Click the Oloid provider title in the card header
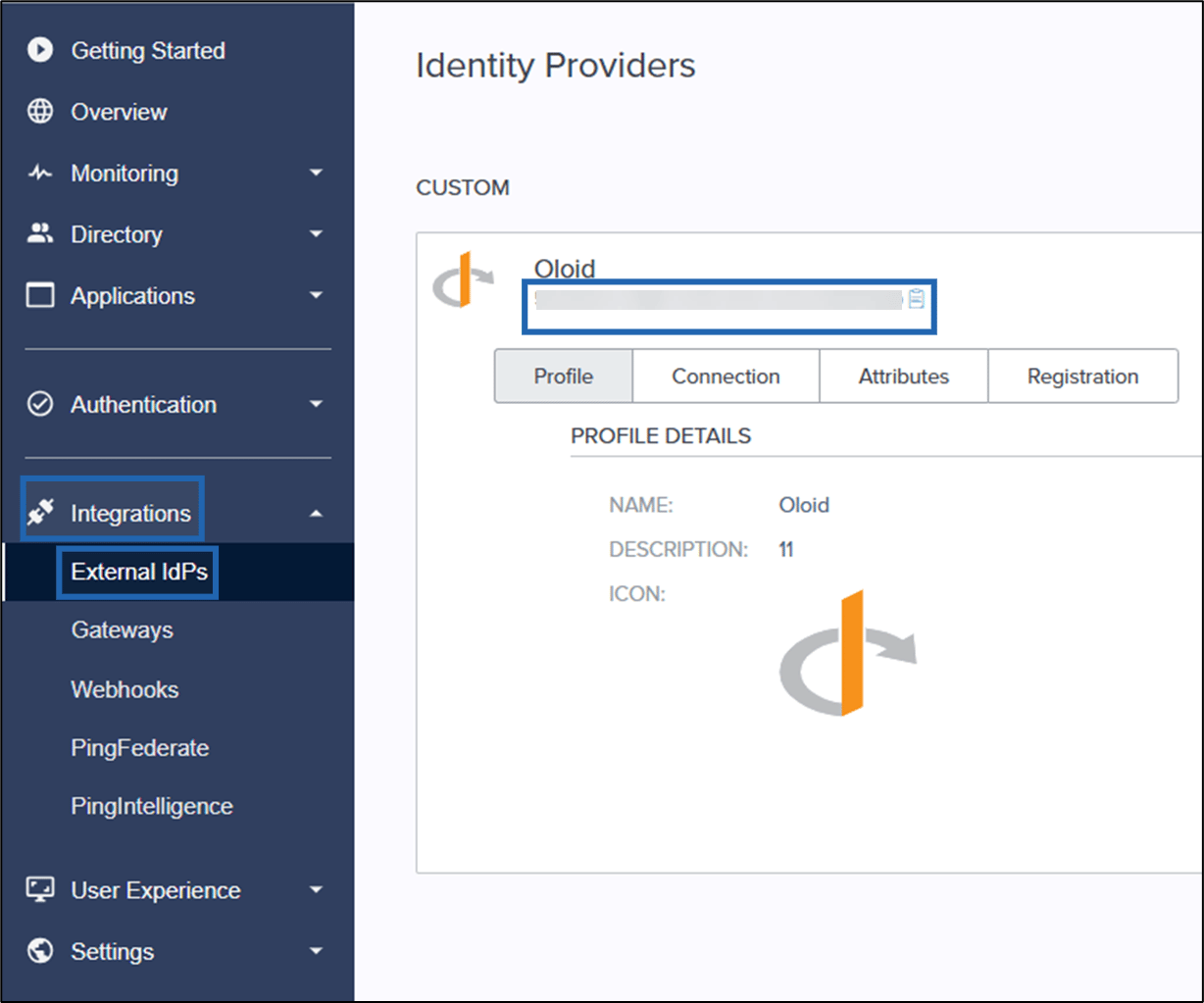 pos(565,268)
